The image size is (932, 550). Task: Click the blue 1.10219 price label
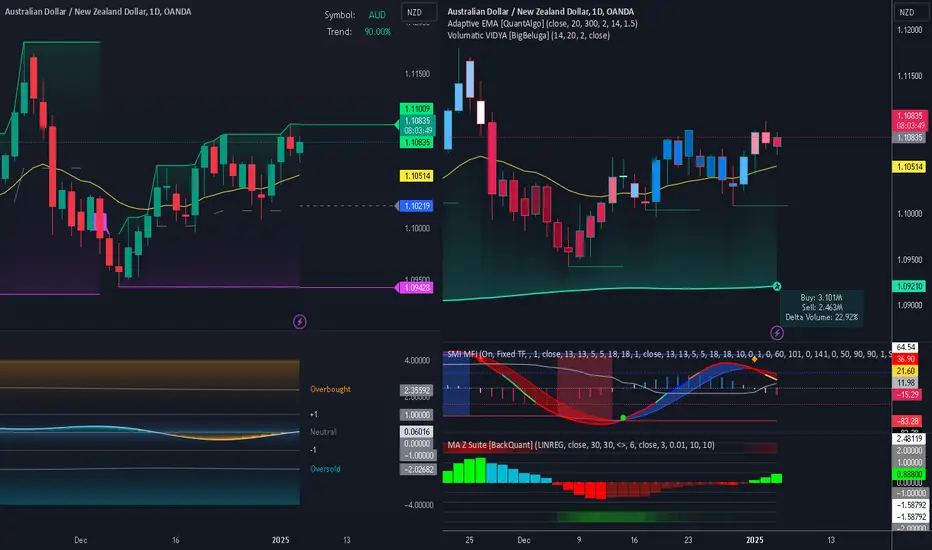pos(417,206)
